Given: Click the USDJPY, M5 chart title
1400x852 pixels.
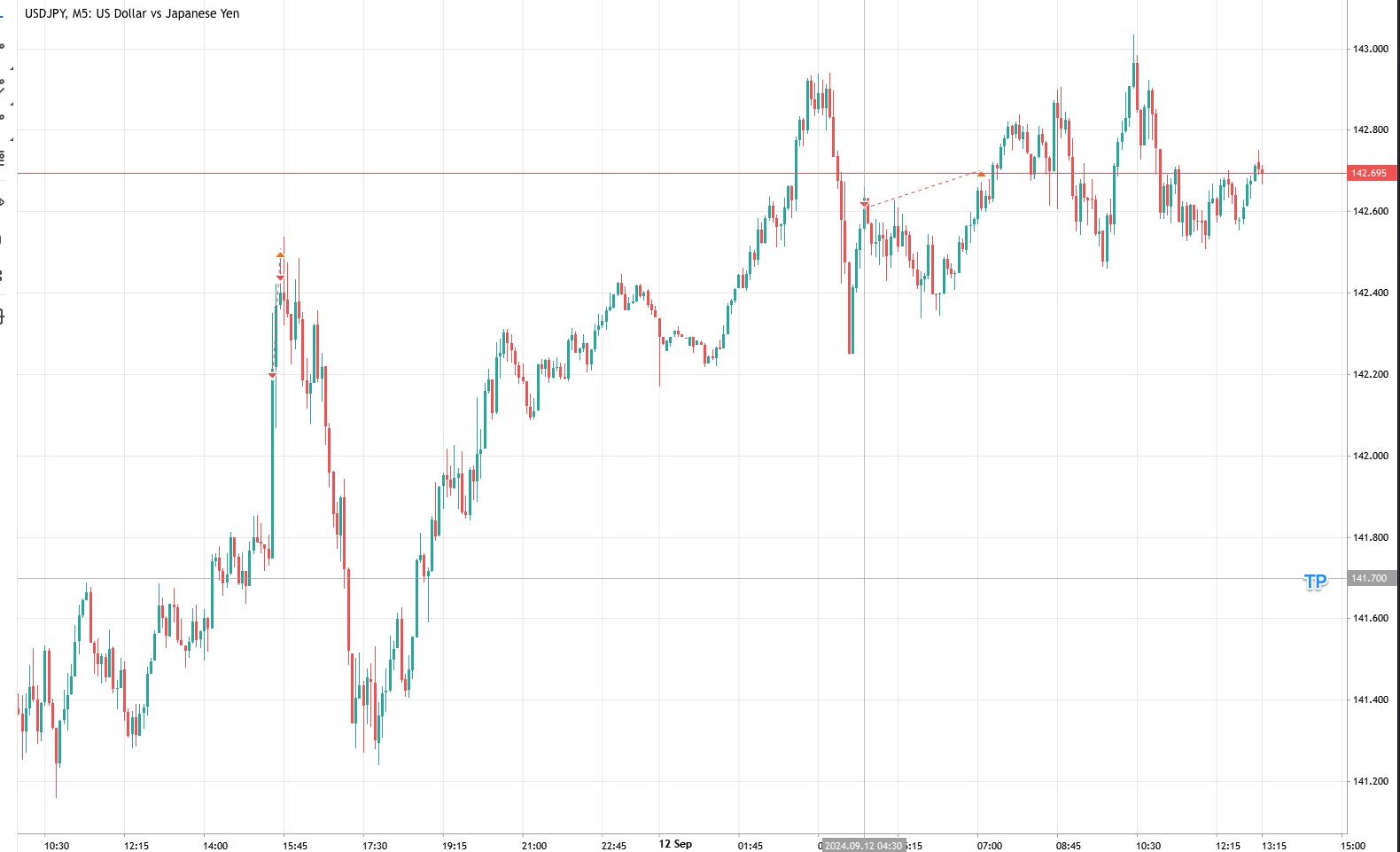Looking at the screenshot, I should pos(132,13).
